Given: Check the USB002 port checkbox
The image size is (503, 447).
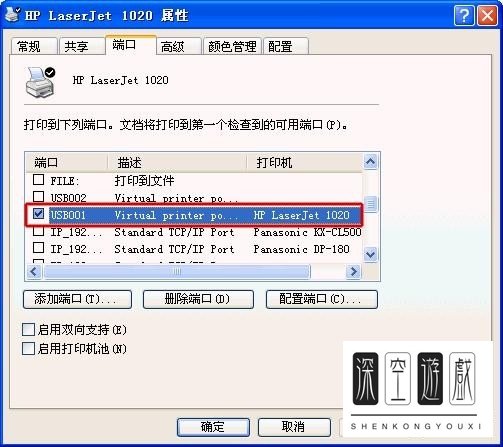Looking at the screenshot, I should pyautogui.click(x=39, y=197).
